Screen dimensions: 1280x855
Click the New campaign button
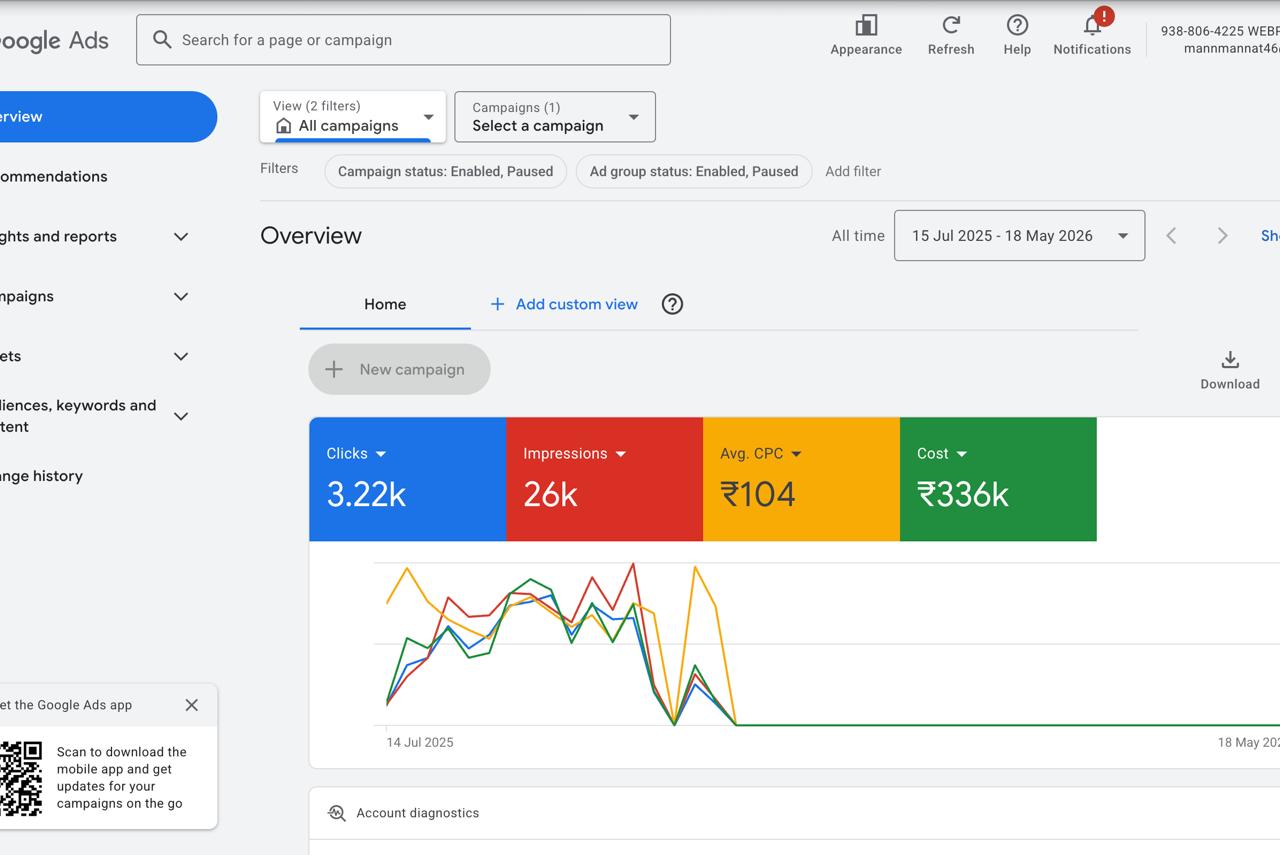[x=399, y=369]
